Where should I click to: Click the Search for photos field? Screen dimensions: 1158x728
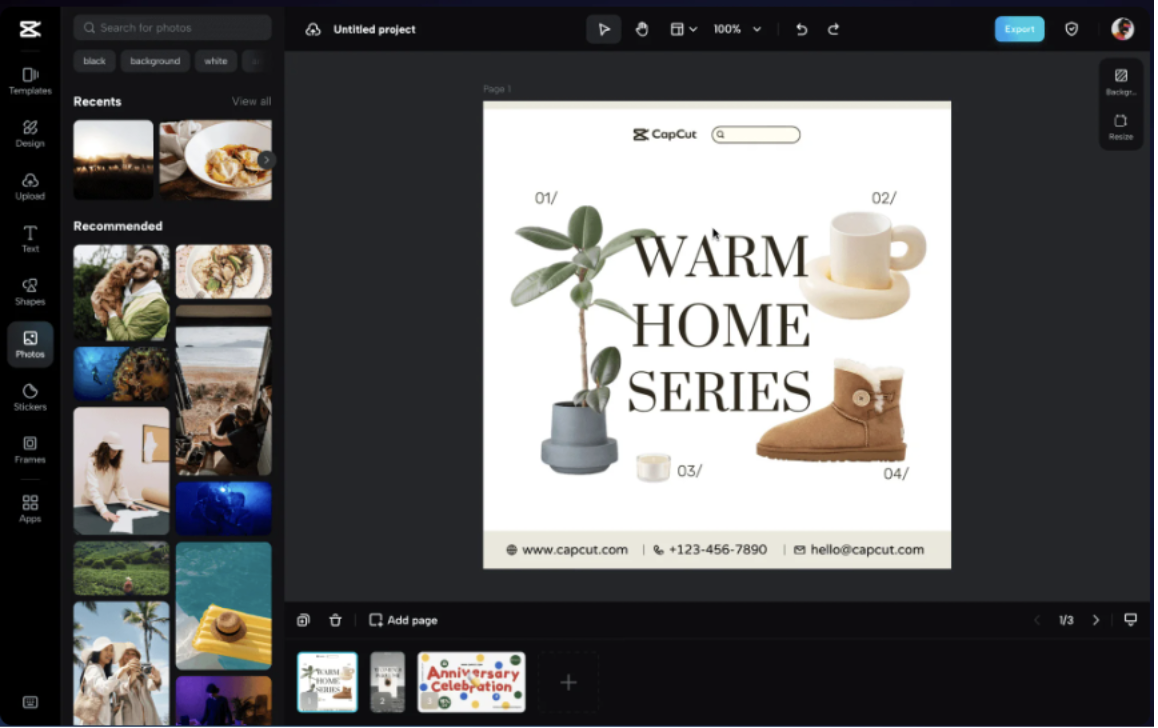tap(172, 28)
